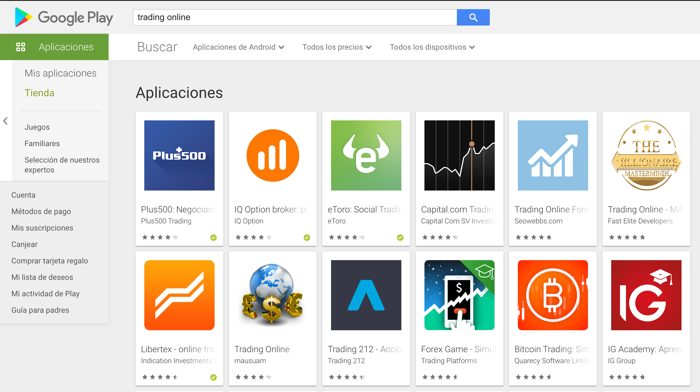The image size is (700, 392).
Task: Open the Trading 212 icon
Action: (x=366, y=295)
